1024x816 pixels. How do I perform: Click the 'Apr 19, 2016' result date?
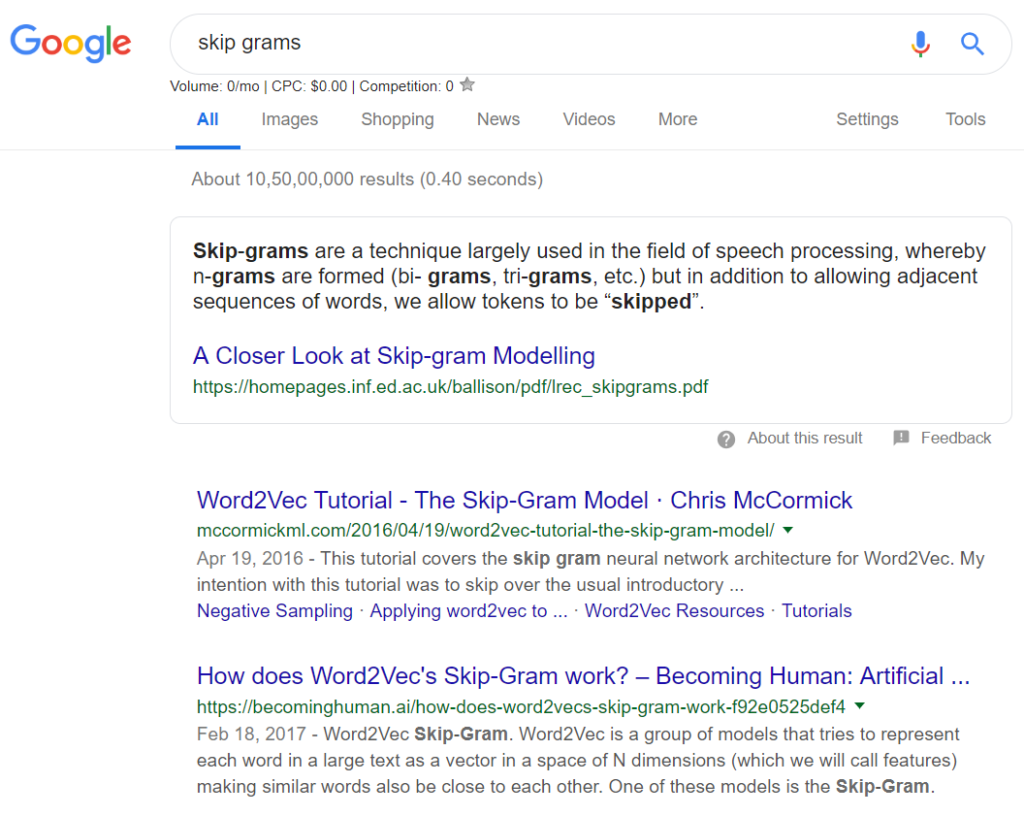[x=249, y=559]
